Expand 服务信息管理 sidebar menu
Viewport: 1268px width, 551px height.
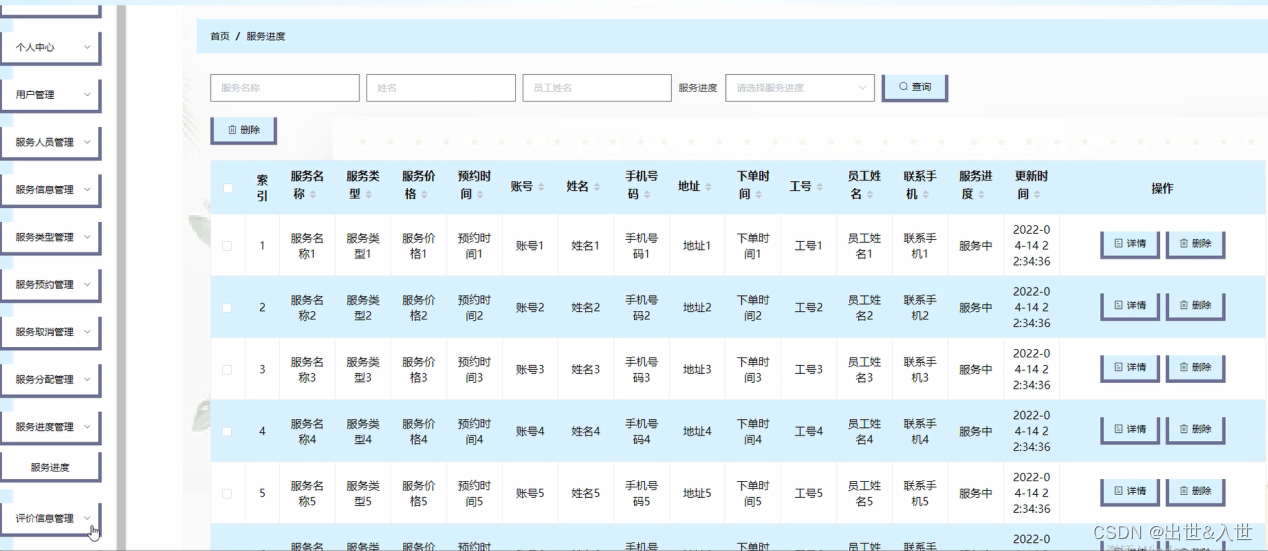point(51,190)
